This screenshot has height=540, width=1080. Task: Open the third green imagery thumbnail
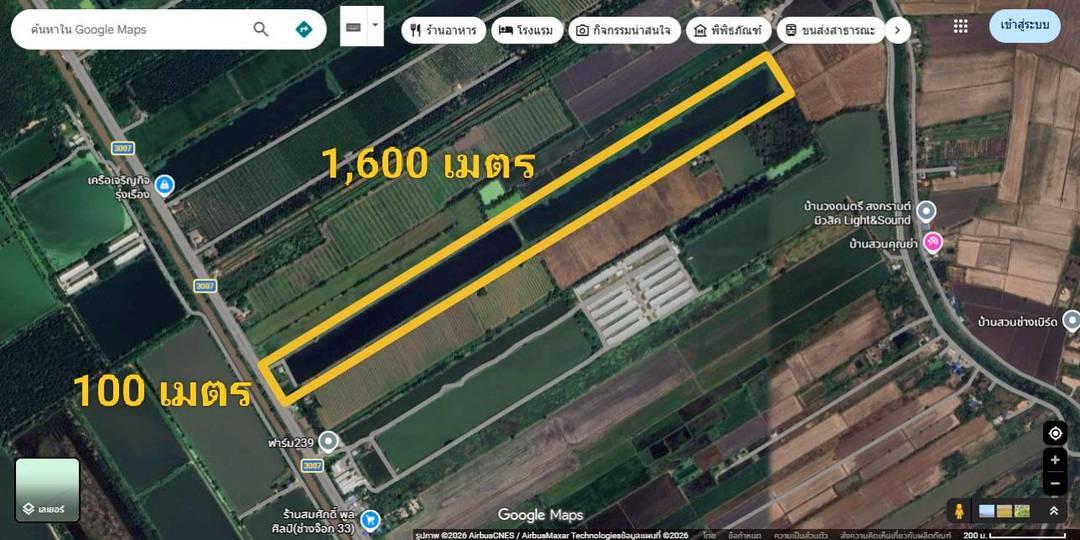coord(1022,510)
